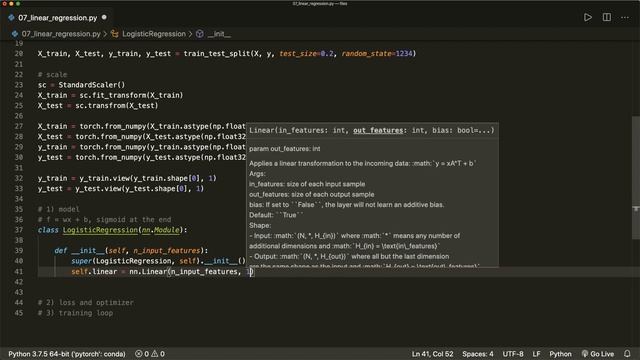Click 'param out_features: int' in the popup
This screenshot has height=360, width=640.
[x=284, y=149]
